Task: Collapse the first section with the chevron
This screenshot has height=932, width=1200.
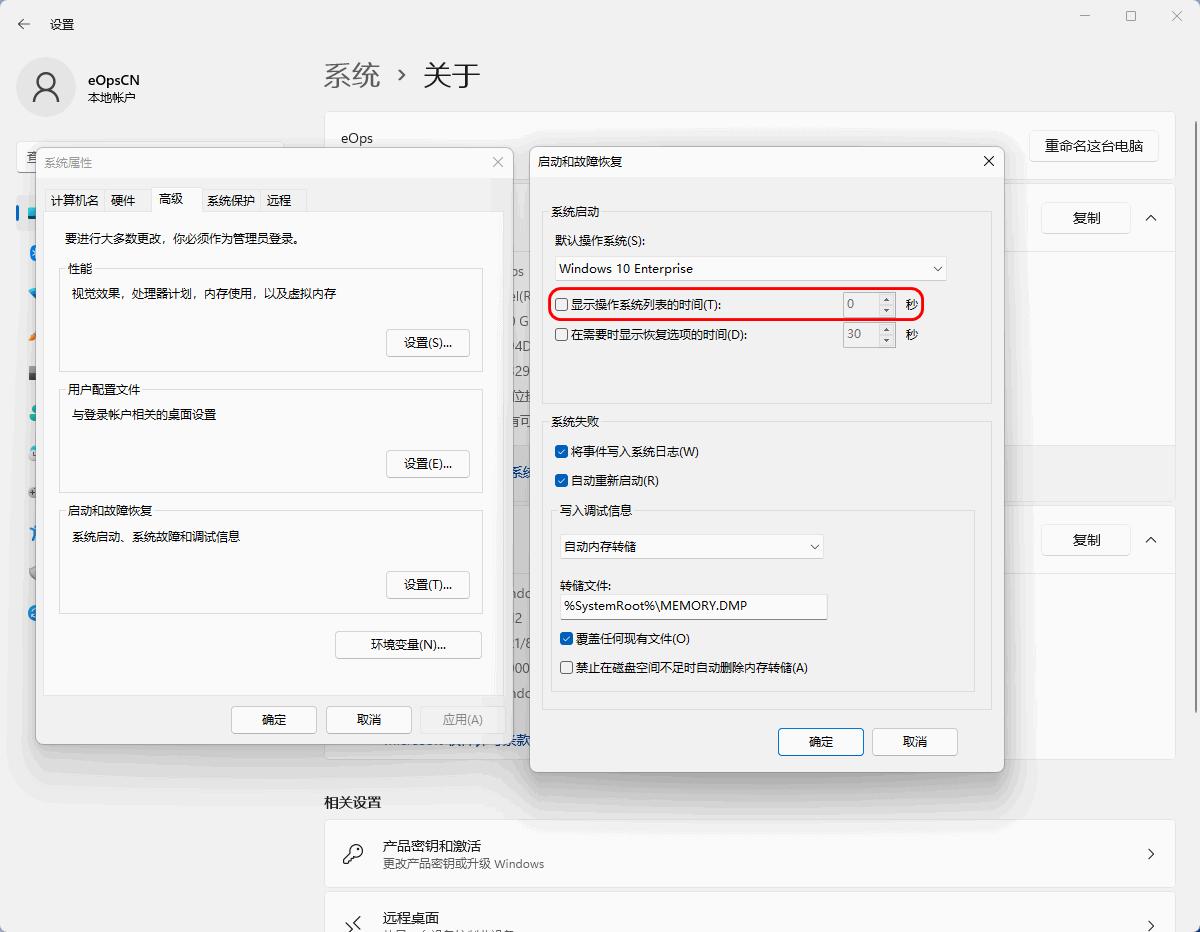Action: pyautogui.click(x=1152, y=218)
